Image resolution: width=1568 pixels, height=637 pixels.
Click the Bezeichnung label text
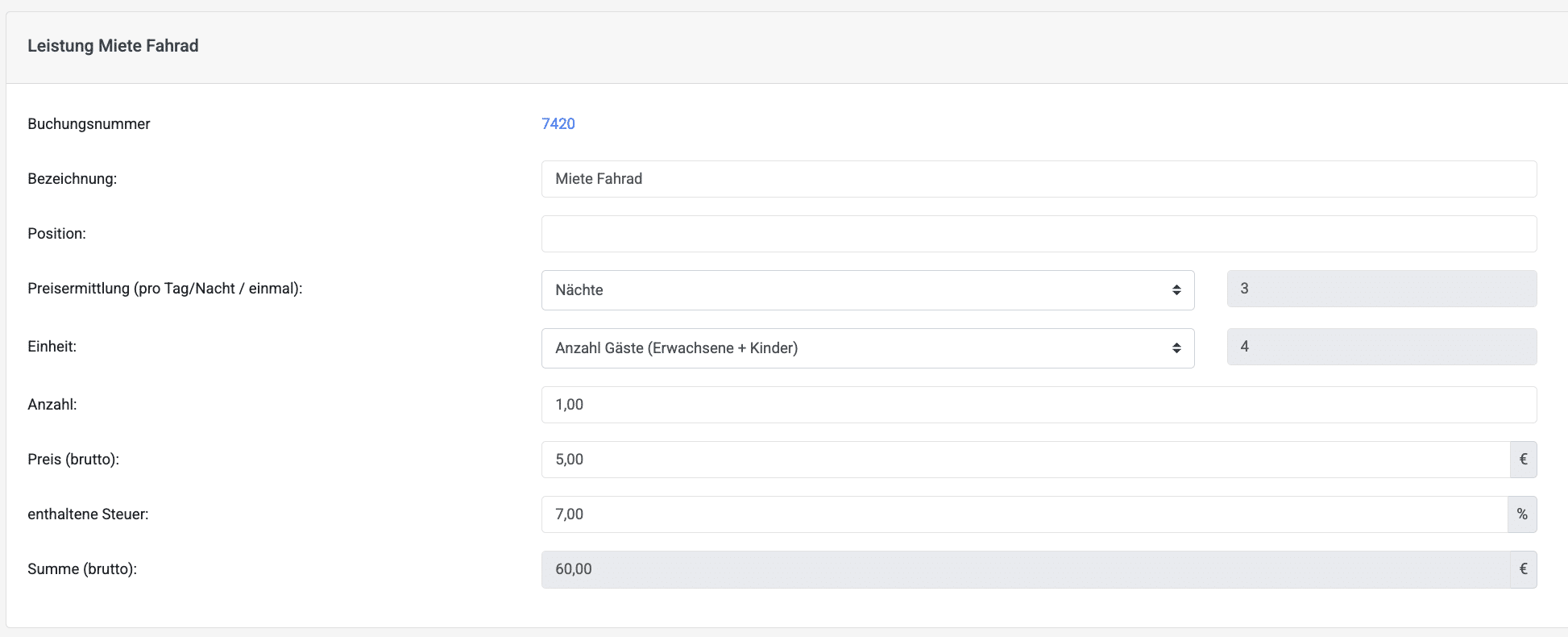(72, 179)
